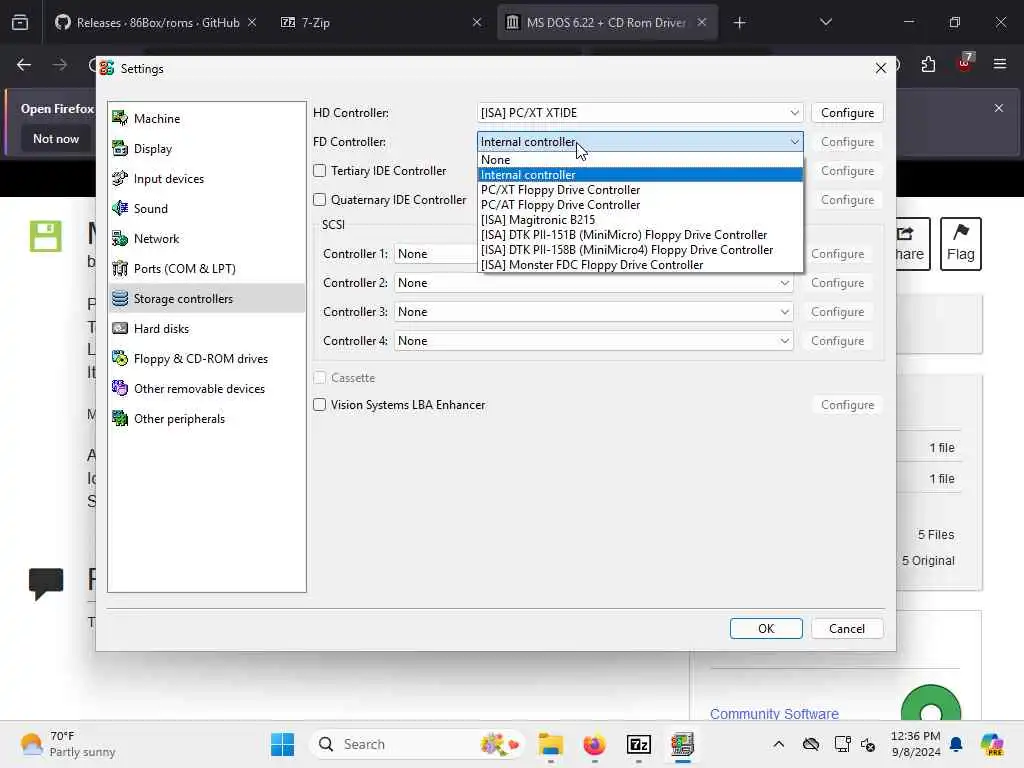Dismiss the Firefox notification bar
1024x768 pixels.
pos(999,108)
